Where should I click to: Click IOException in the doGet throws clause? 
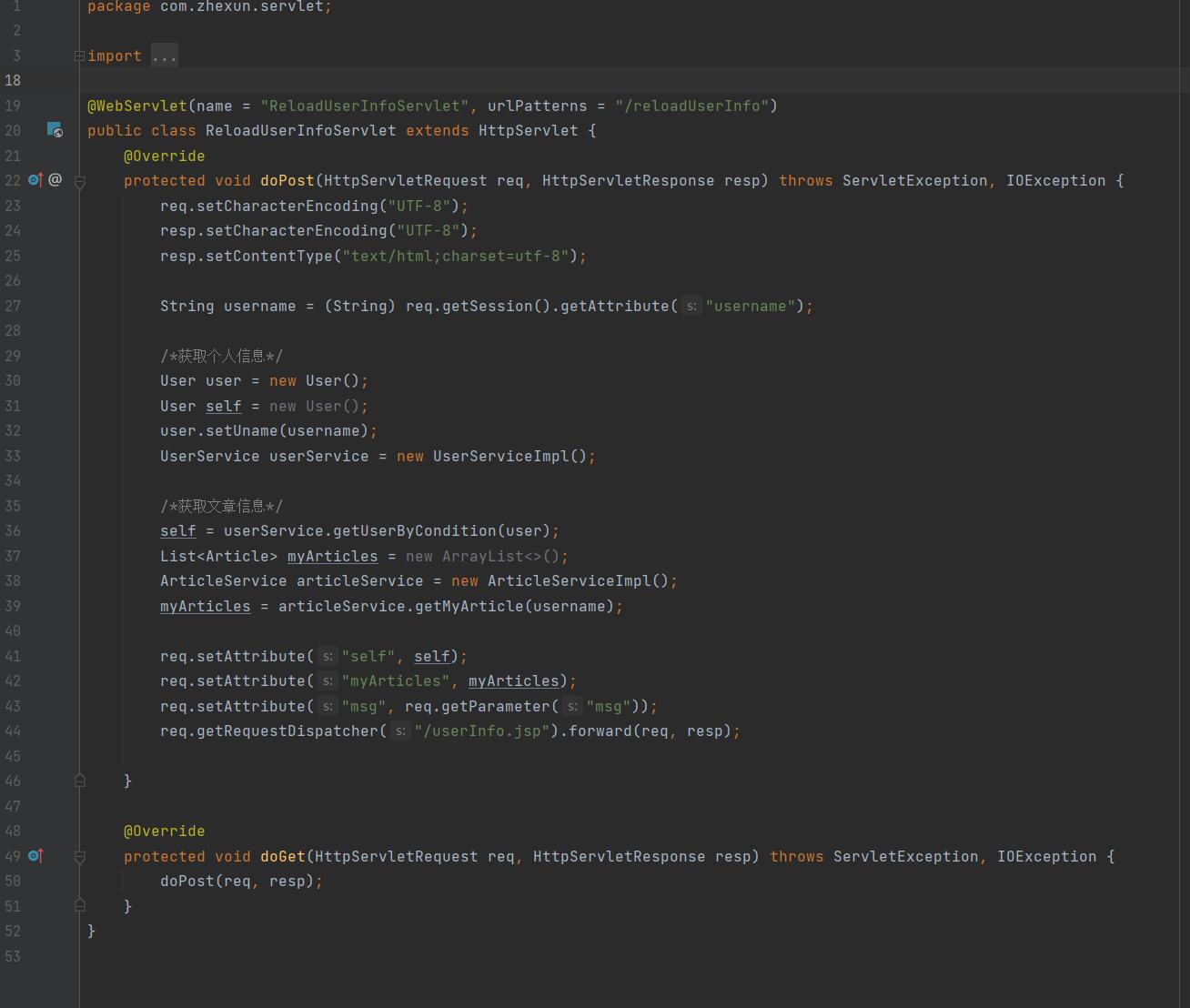click(x=1047, y=856)
